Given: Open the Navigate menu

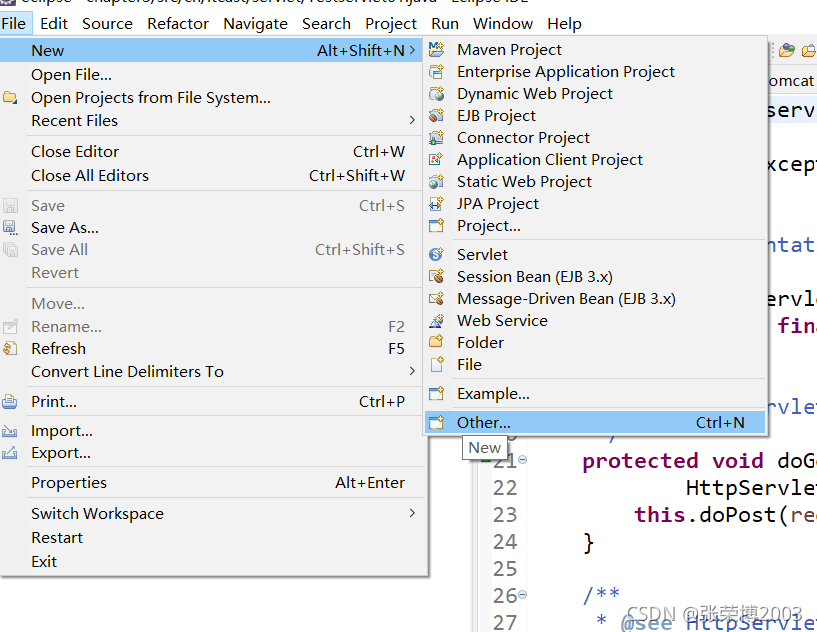Looking at the screenshot, I should (255, 23).
